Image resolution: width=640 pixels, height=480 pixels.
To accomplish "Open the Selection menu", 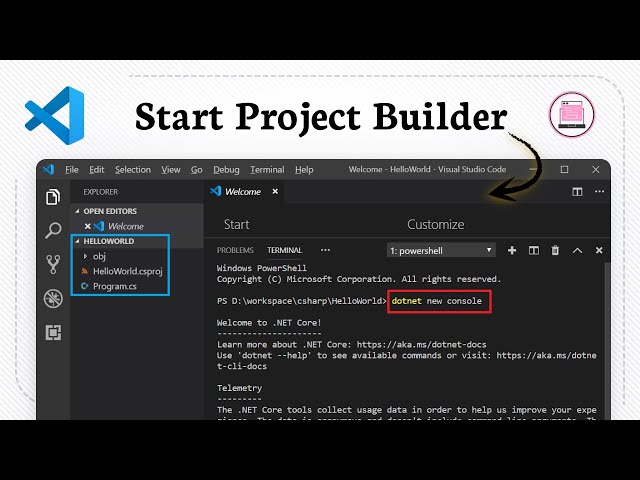I will pyautogui.click(x=133, y=169).
